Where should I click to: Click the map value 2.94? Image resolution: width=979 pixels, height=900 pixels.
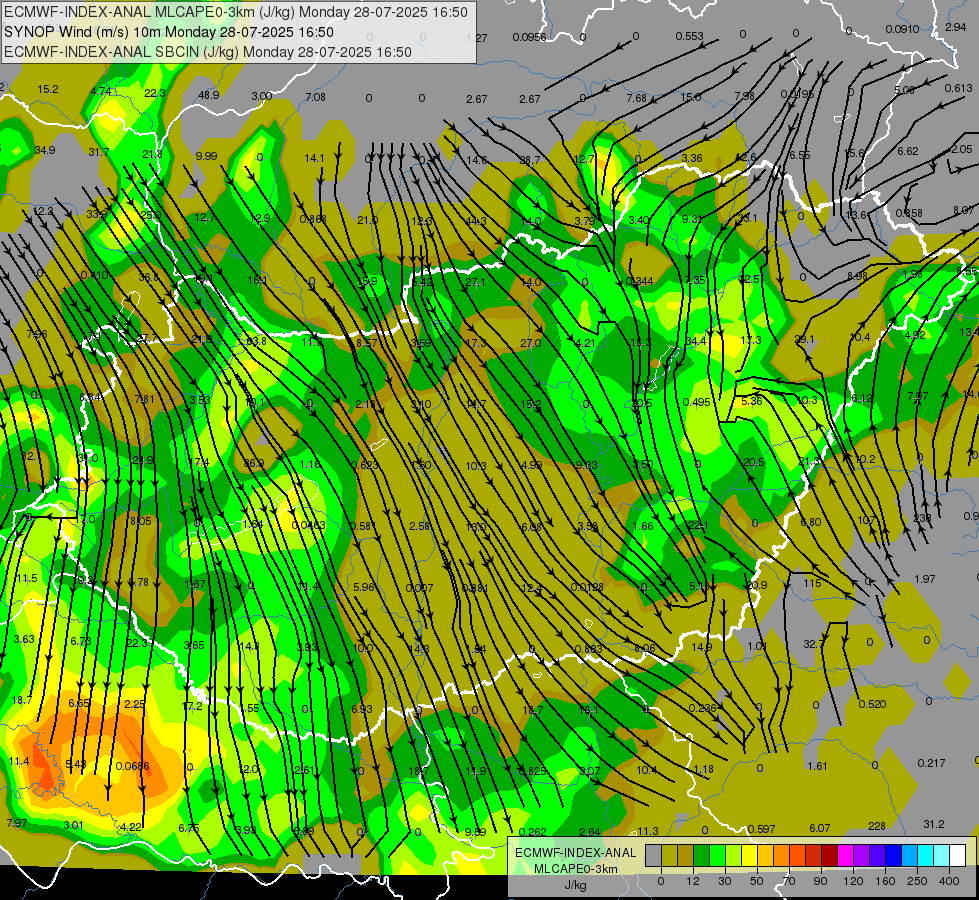(955, 27)
